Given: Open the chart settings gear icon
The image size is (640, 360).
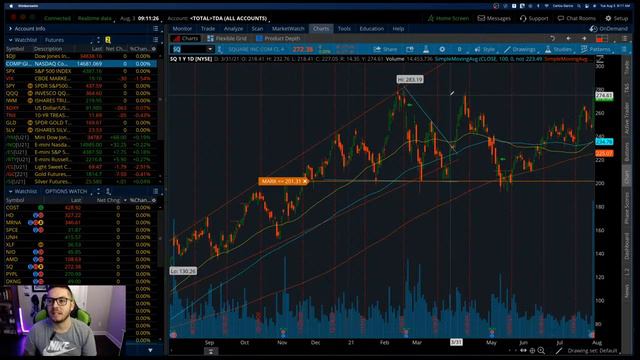Looking at the screenshot, I should click(442, 49).
